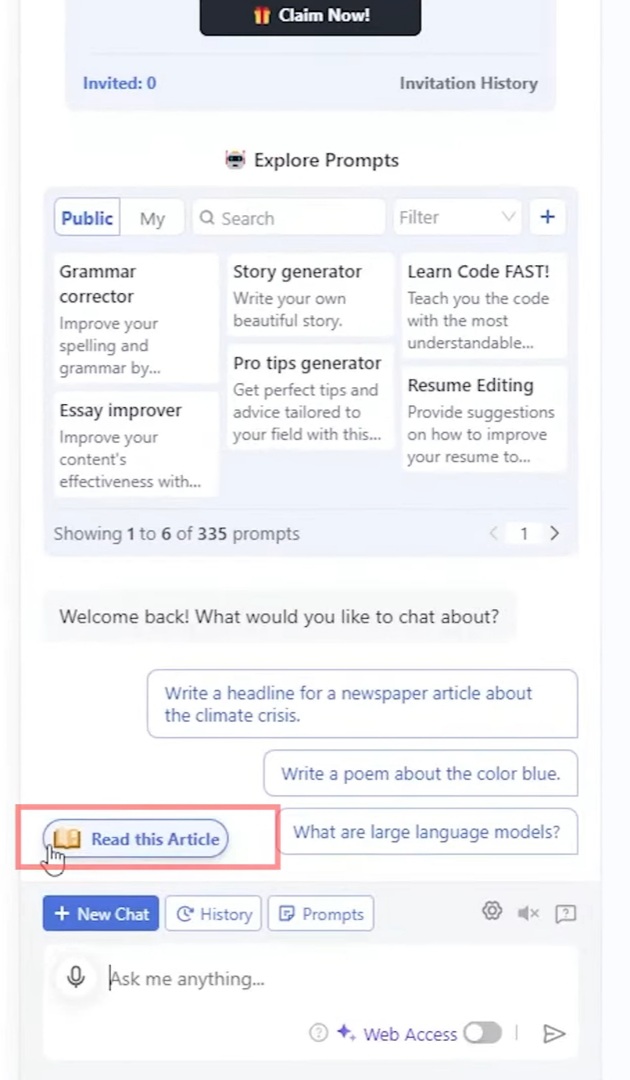Image resolution: width=630 pixels, height=1080 pixels.
Task: Open the settings gear icon
Action: [x=492, y=911]
